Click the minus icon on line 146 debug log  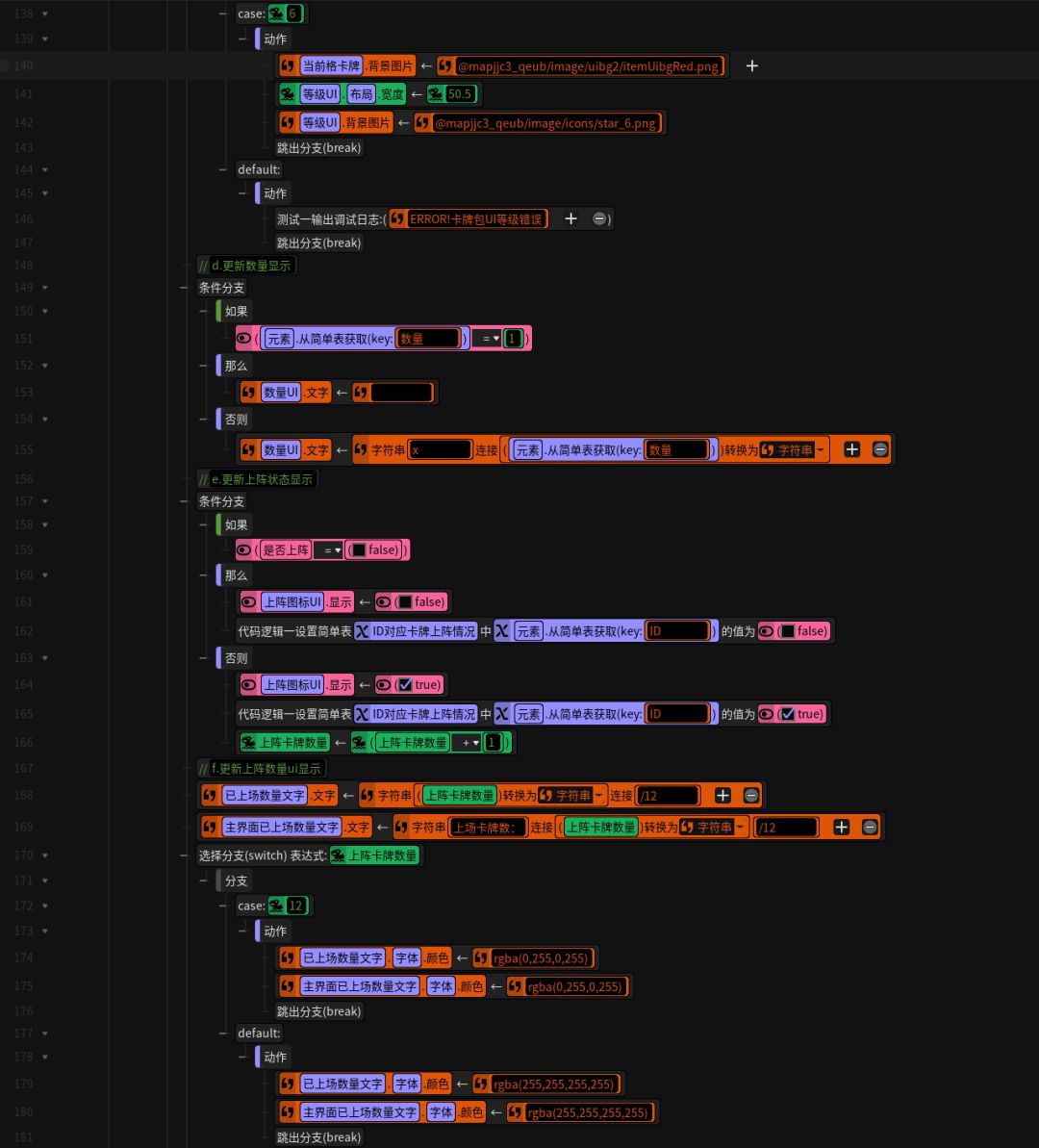pyautogui.click(x=599, y=218)
